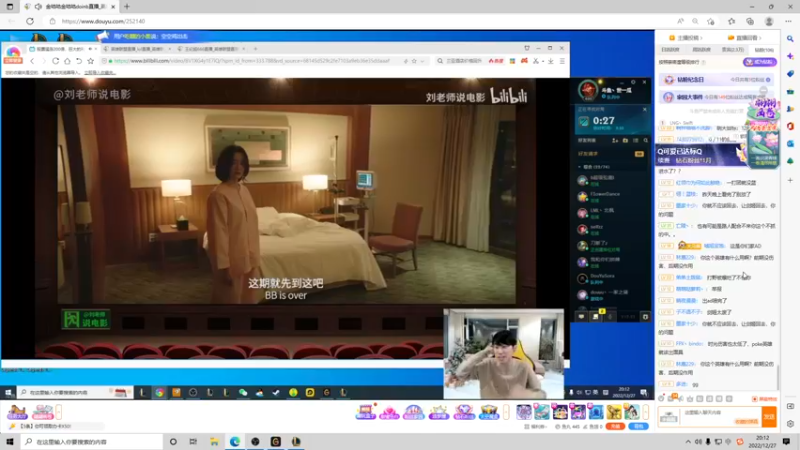Open the system volume icon
This screenshot has width=800, height=450.
[698, 442]
